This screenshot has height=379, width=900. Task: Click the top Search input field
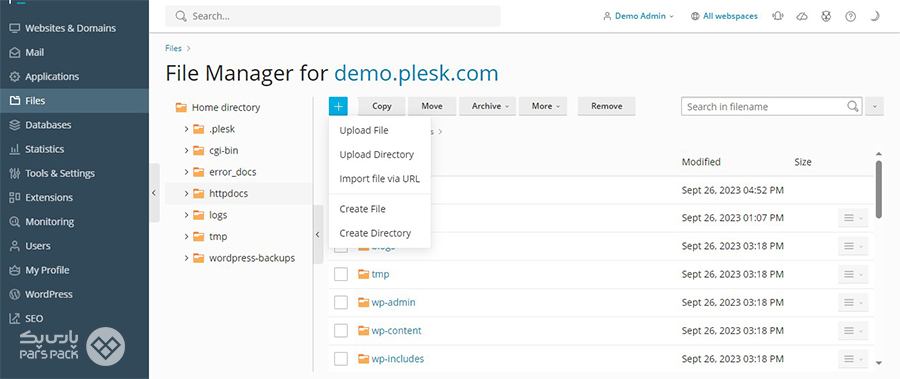click(333, 16)
